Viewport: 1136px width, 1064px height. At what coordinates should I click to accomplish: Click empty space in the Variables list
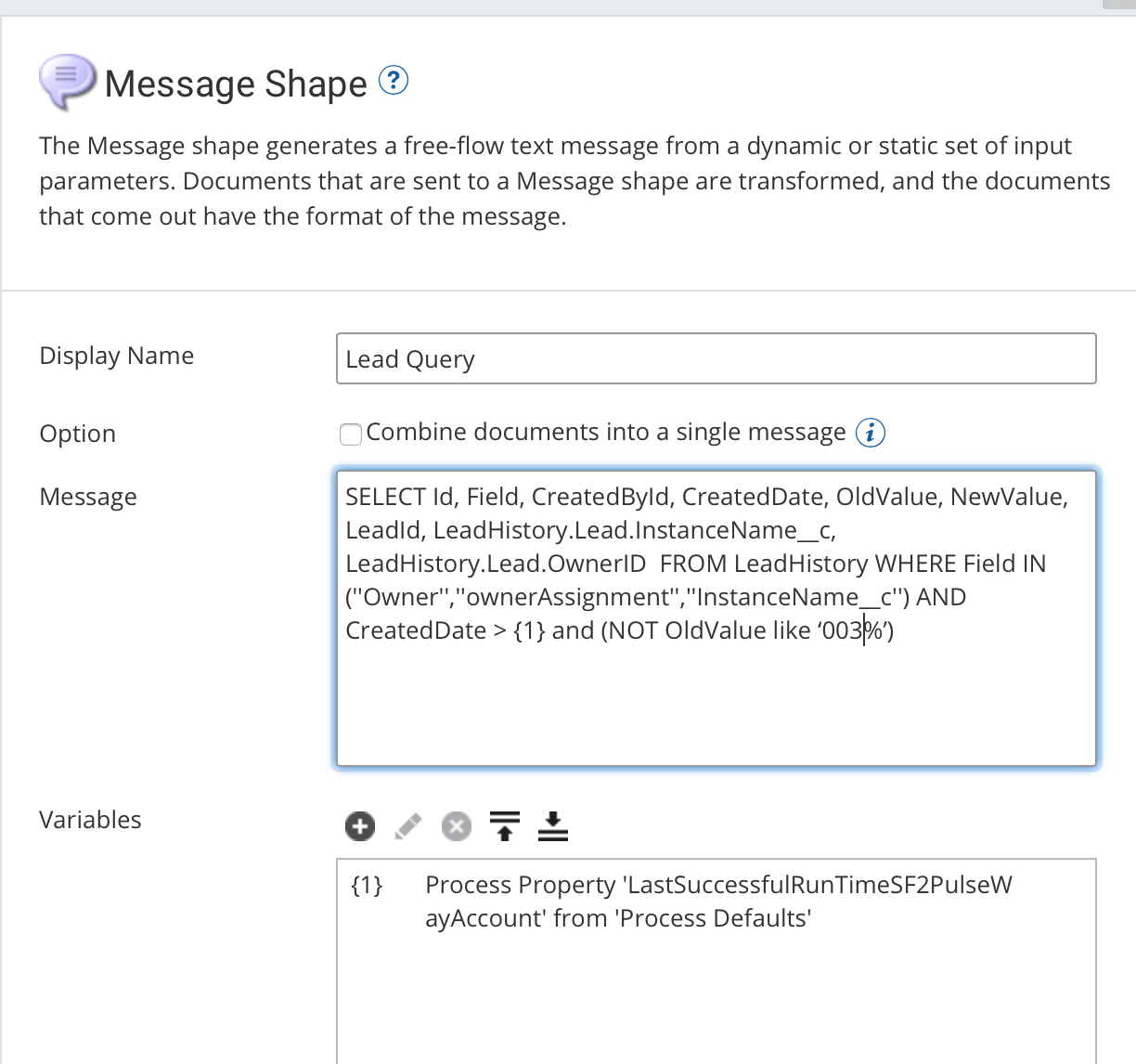pos(715,1003)
